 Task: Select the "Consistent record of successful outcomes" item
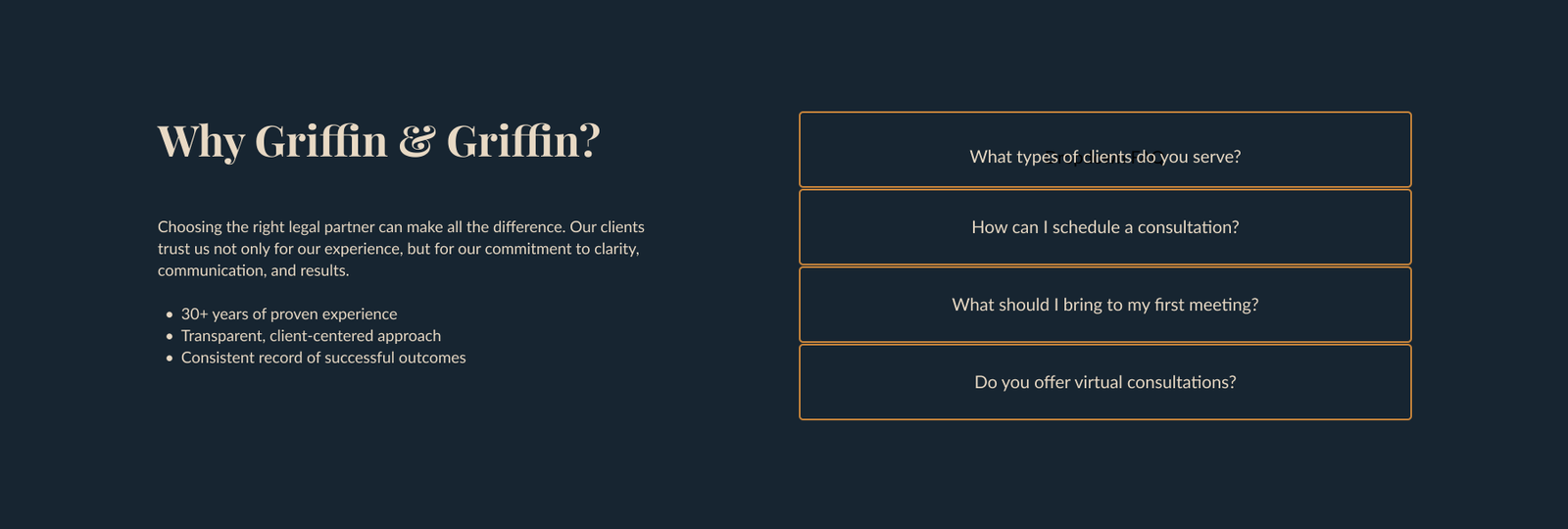[323, 358]
